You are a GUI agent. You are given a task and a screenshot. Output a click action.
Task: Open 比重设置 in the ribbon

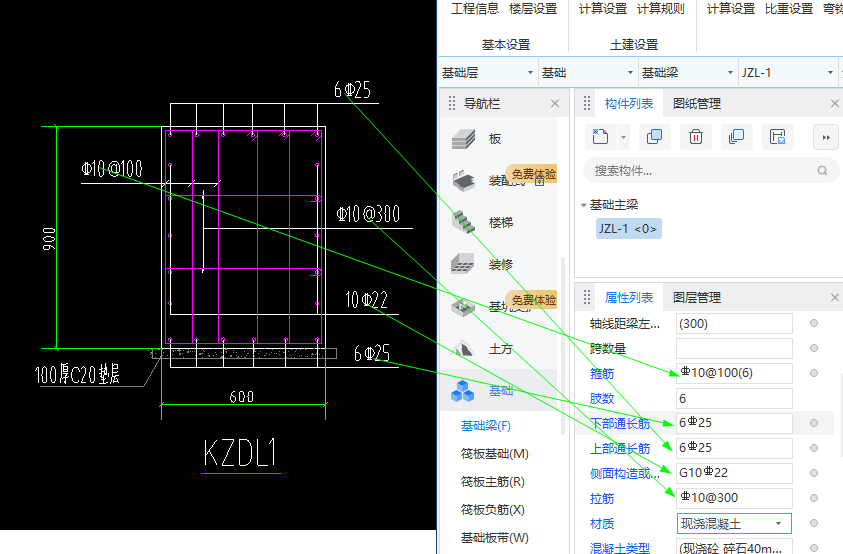tap(789, 9)
